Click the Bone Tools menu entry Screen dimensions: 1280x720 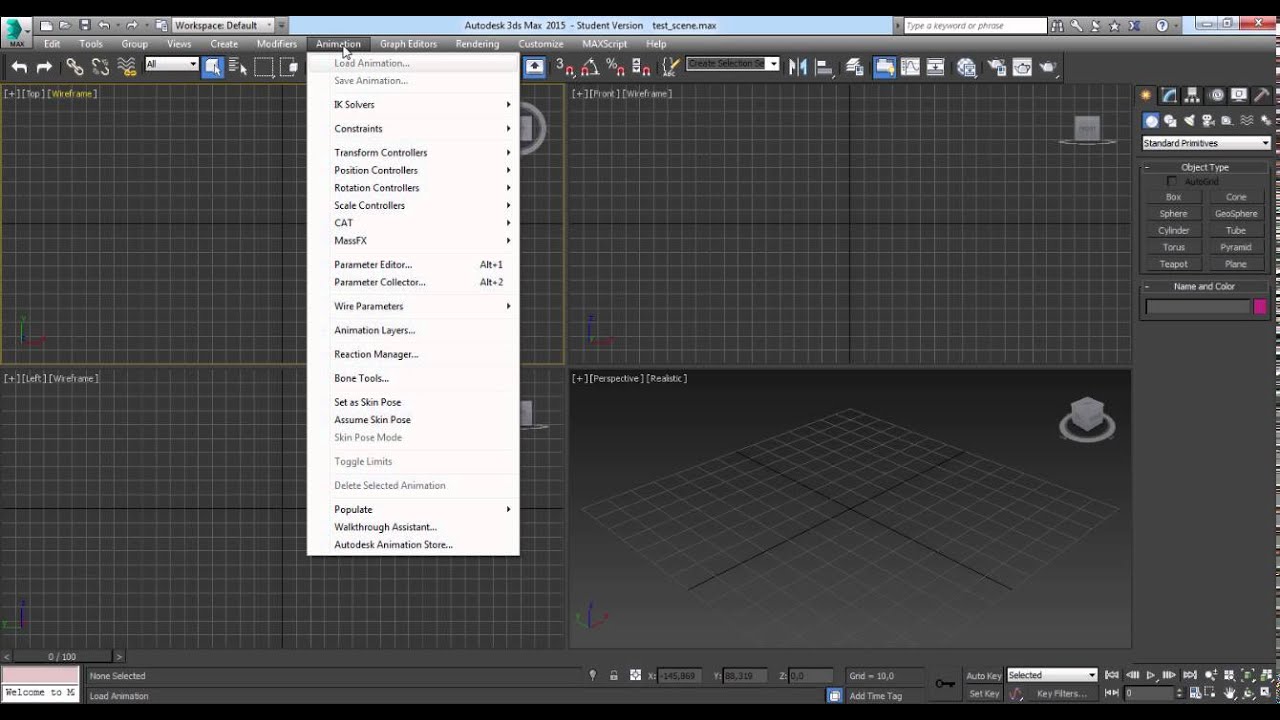413,378
